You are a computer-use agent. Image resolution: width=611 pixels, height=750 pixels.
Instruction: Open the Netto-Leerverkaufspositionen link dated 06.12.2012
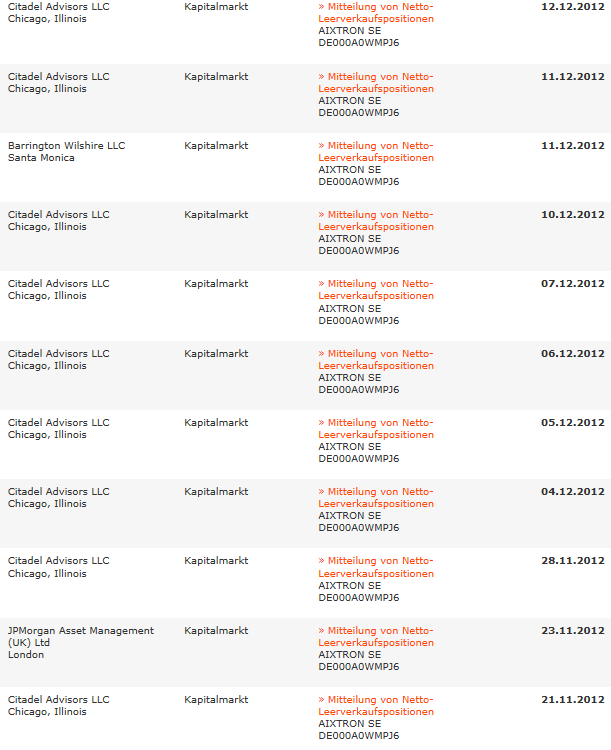click(x=376, y=359)
